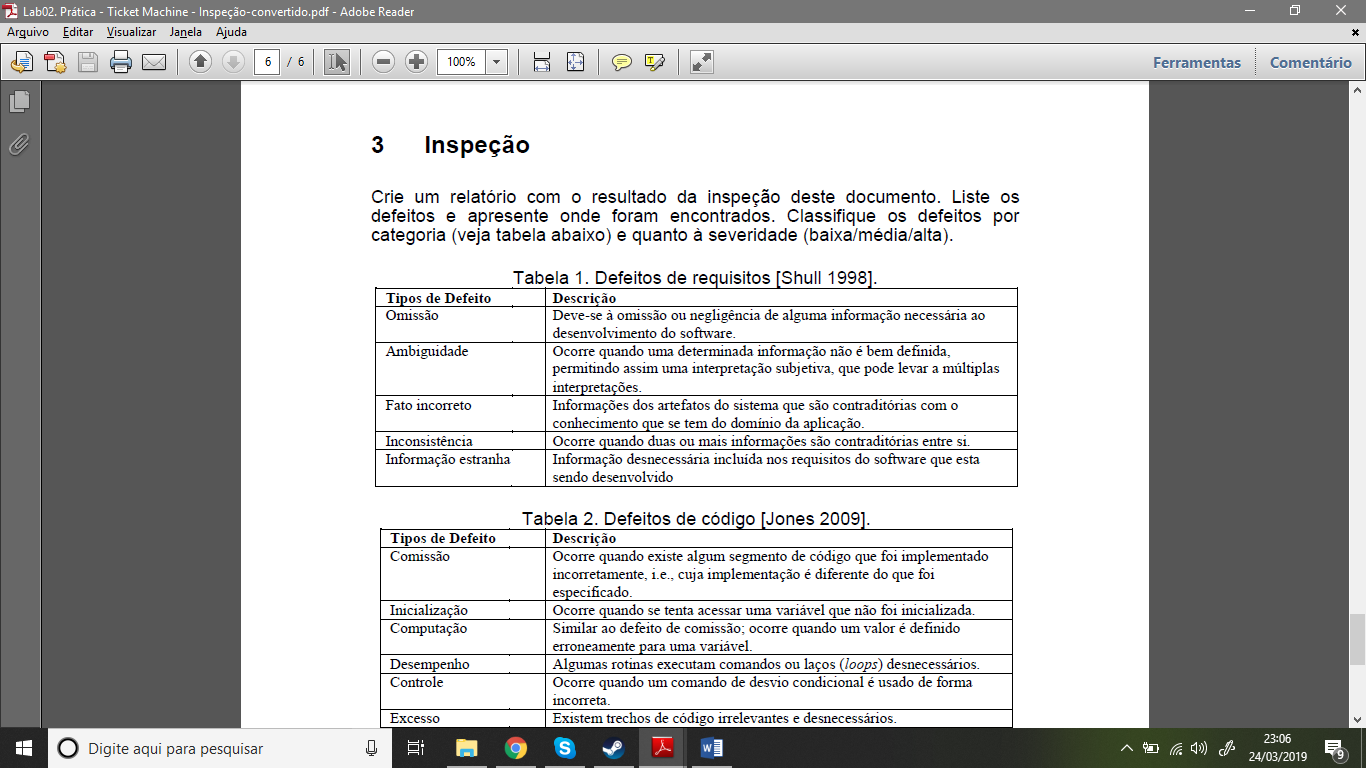Open the Ferramentas pane
Viewport: 1366px width, 768px height.
(x=1196, y=61)
